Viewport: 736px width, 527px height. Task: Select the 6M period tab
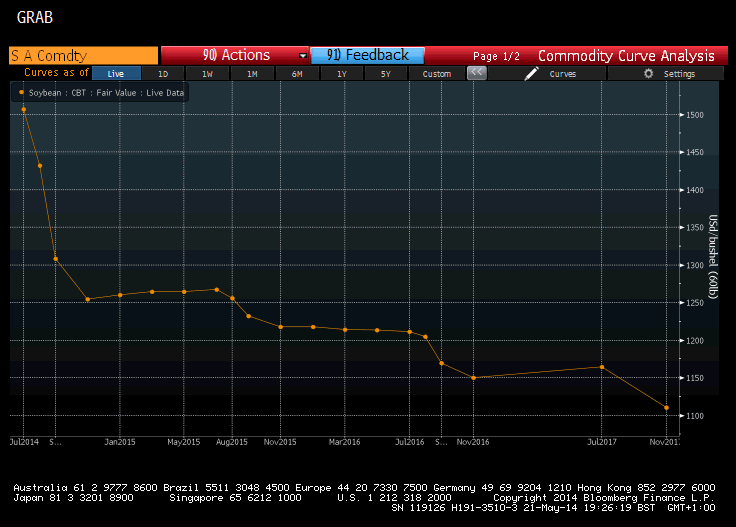(x=297, y=74)
